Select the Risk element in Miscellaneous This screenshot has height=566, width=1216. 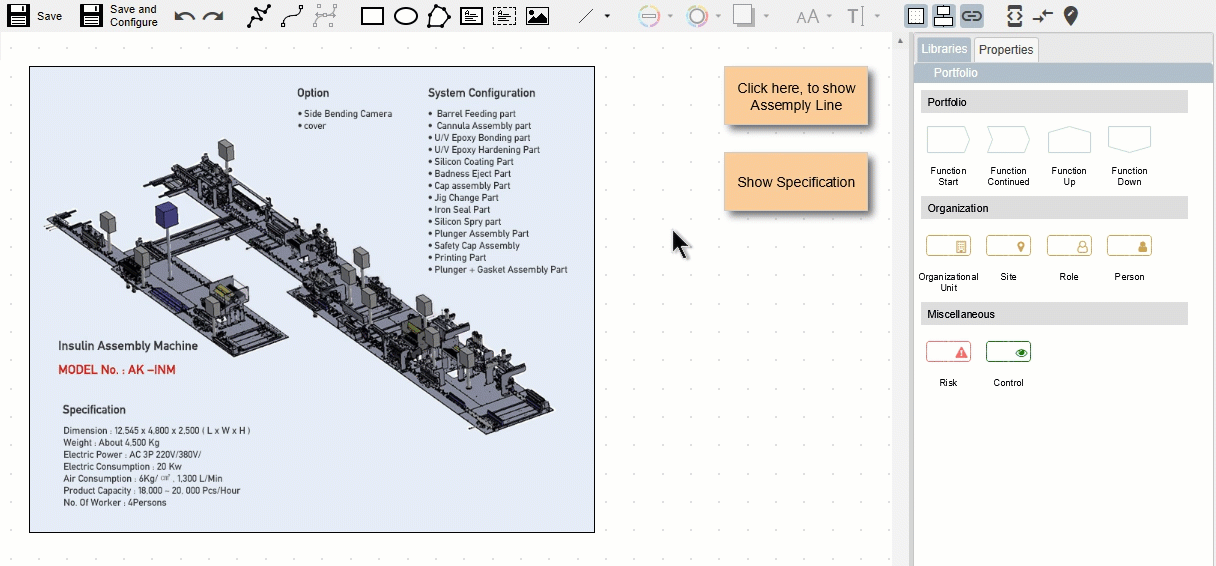[x=948, y=352]
